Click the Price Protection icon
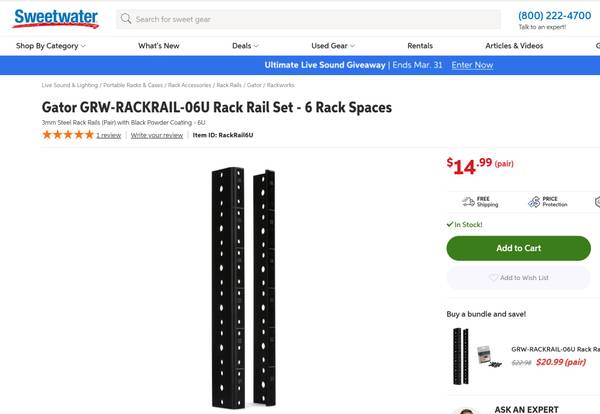Viewport: 600px width, 414px height. [533, 202]
